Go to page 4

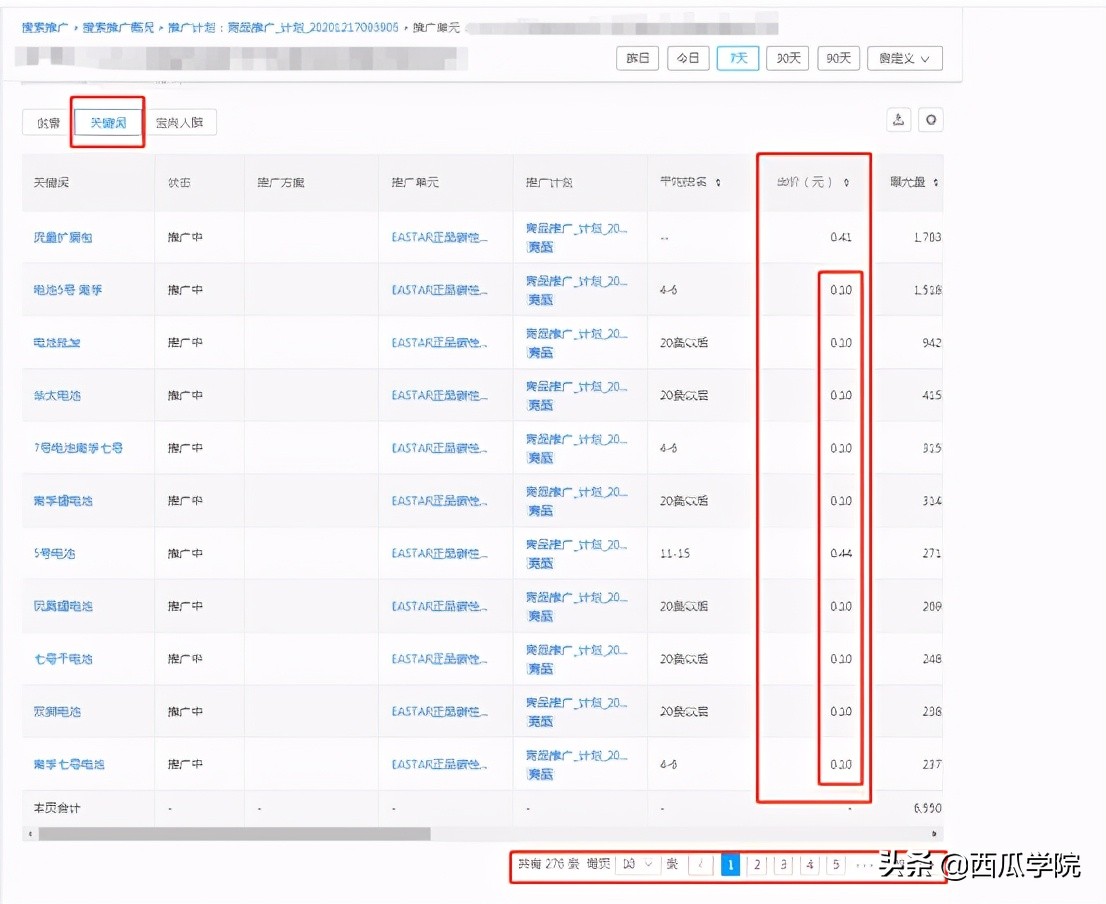click(810, 865)
